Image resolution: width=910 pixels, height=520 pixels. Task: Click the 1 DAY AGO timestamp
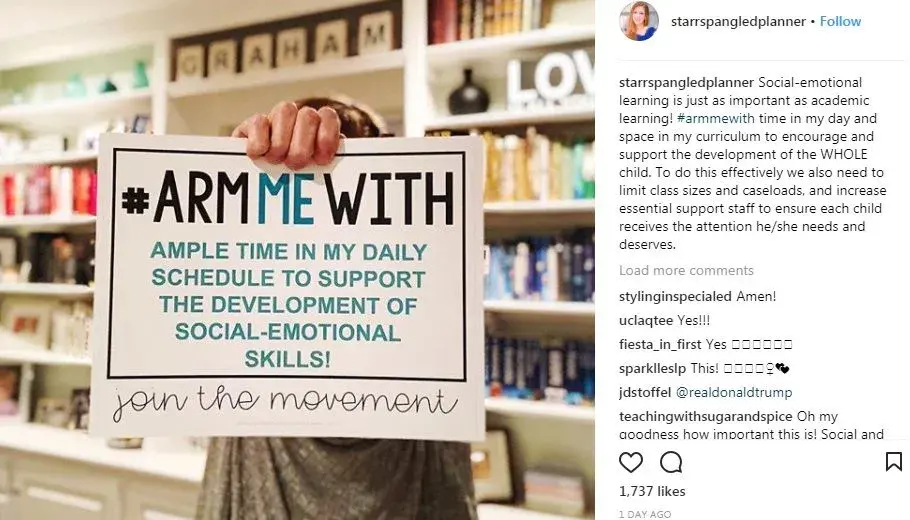647,513
